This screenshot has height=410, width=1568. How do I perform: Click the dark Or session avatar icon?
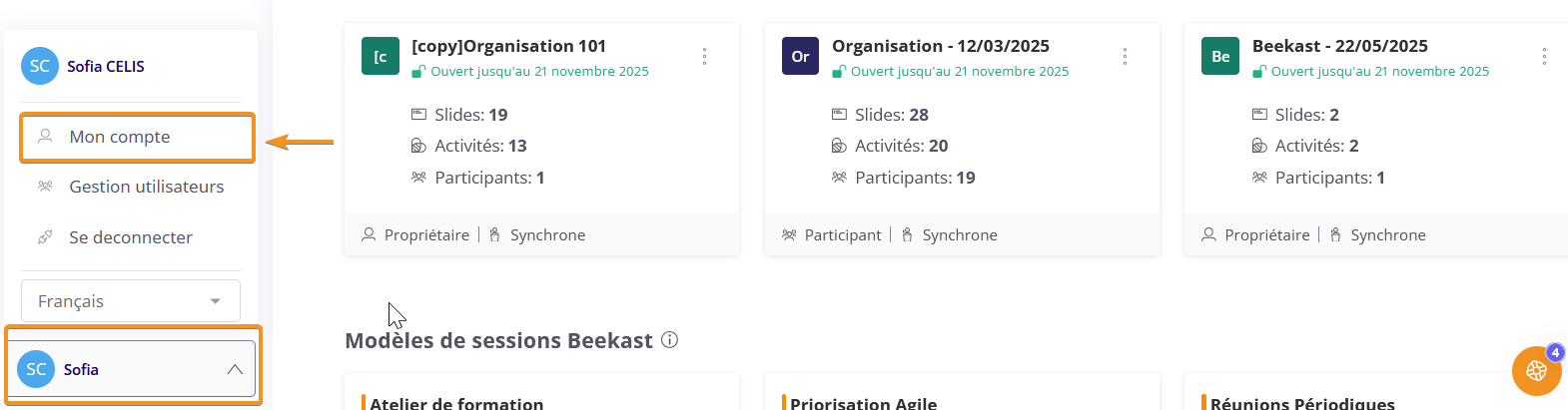(x=800, y=57)
